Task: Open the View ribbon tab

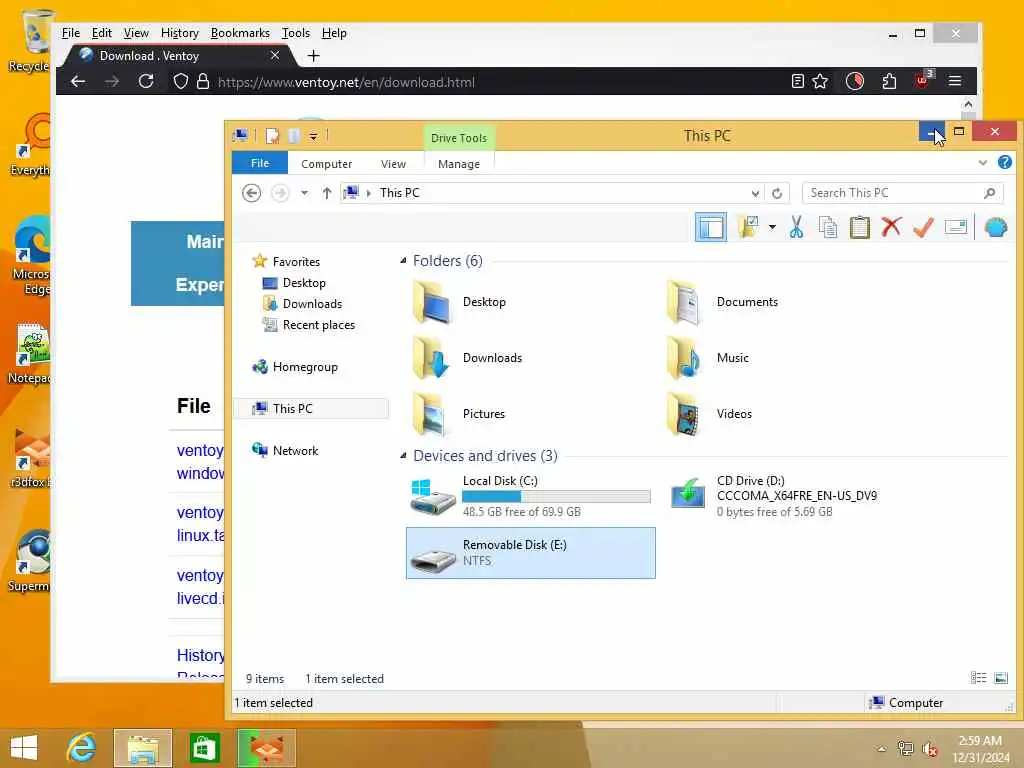Action: click(393, 164)
